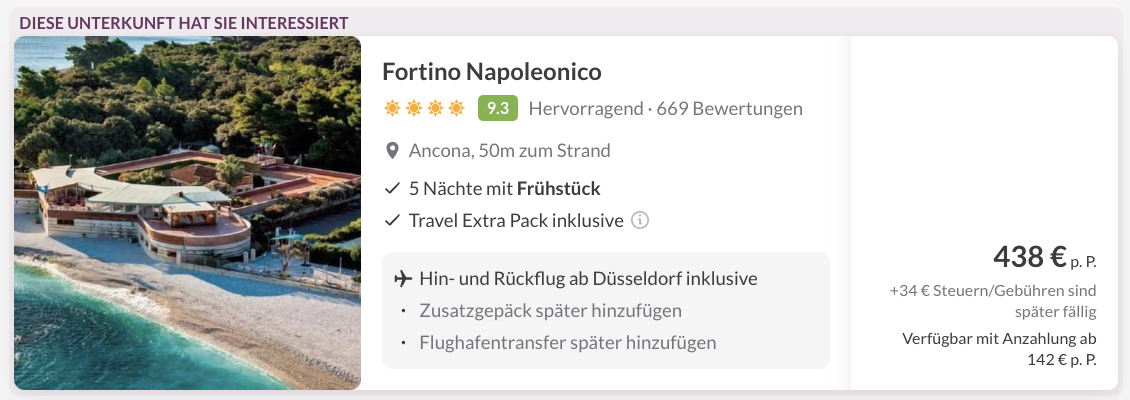Open the Fortino Napoleonico hotel photo
This screenshot has height=400, width=1130.
click(187, 213)
